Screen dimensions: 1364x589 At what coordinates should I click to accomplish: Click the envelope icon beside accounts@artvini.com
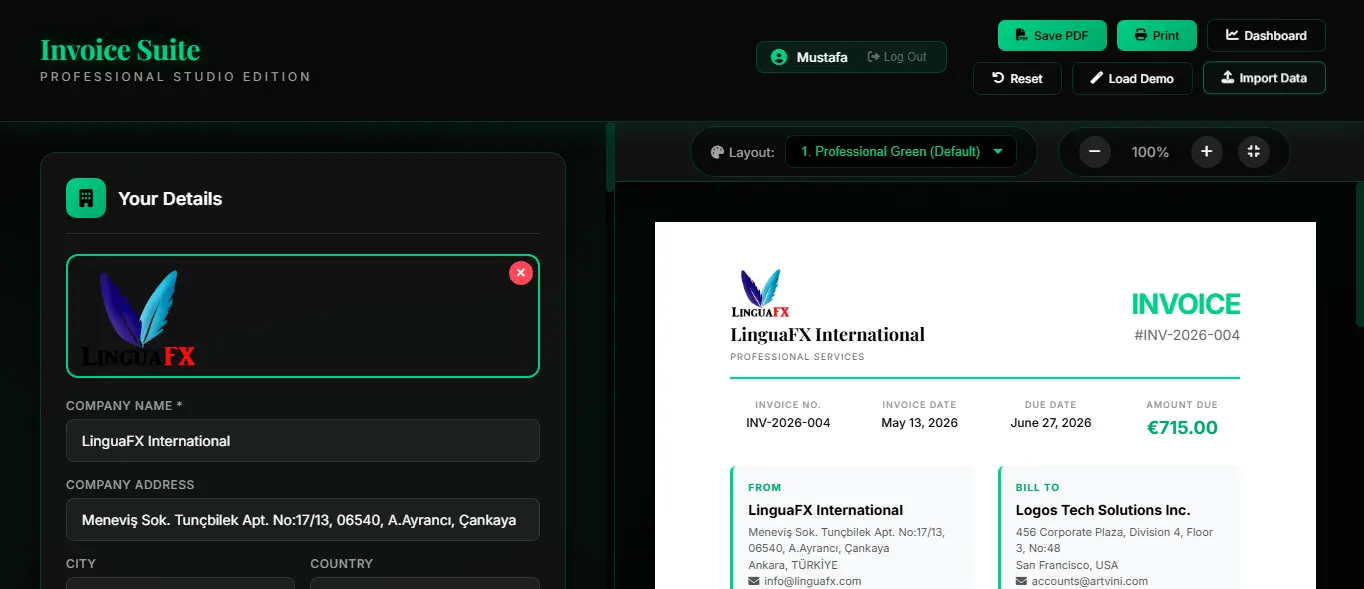[1021, 581]
